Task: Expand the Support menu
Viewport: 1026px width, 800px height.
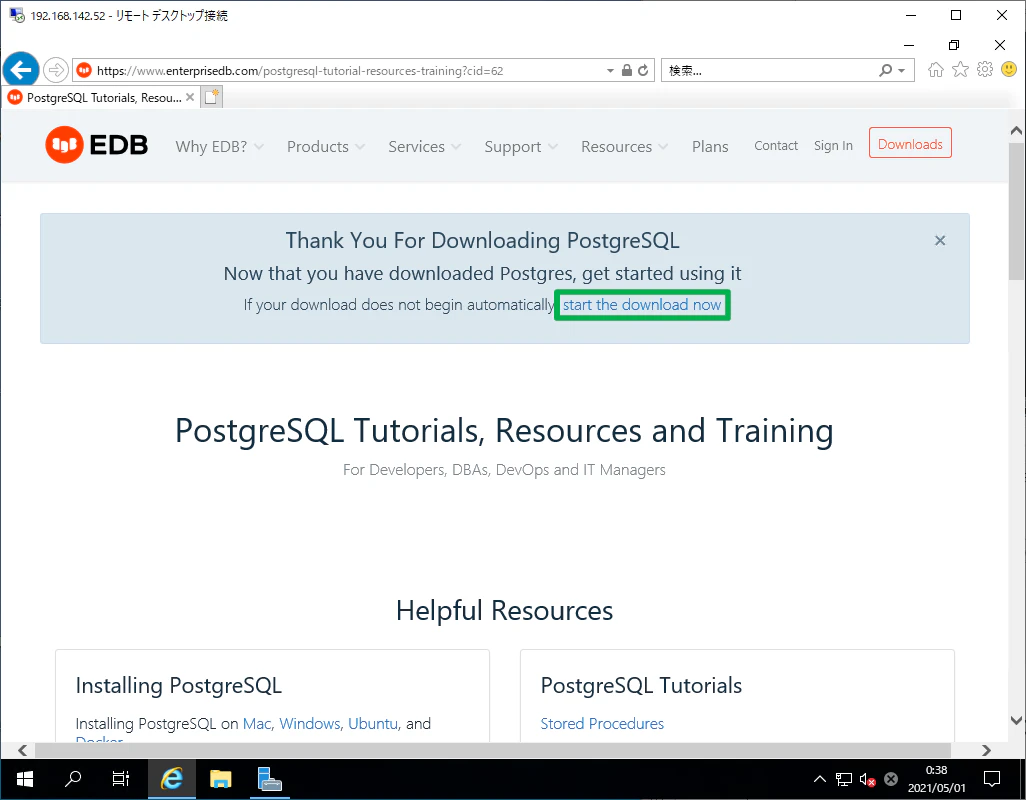Action: click(521, 147)
